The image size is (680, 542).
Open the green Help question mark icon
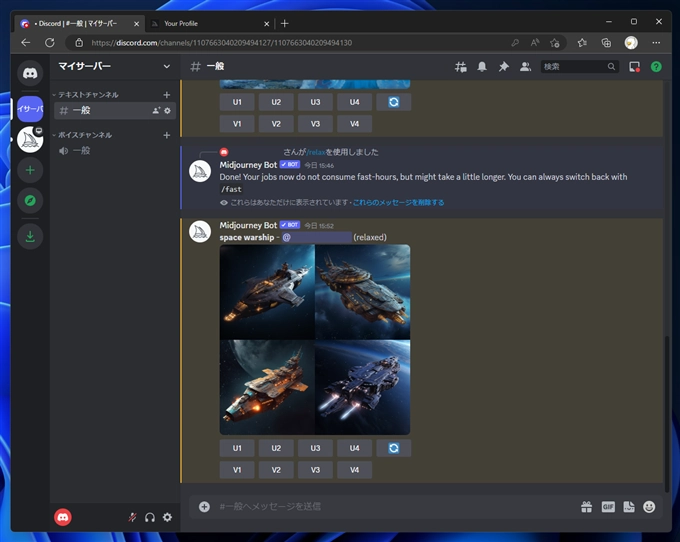point(656,67)
